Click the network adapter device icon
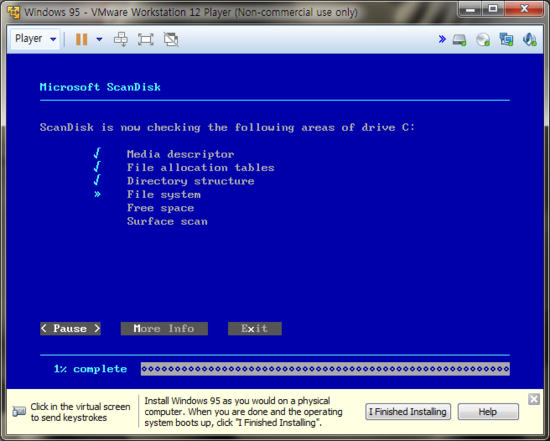550x441 pixels. pyautogui.click(x=506, y=39)
